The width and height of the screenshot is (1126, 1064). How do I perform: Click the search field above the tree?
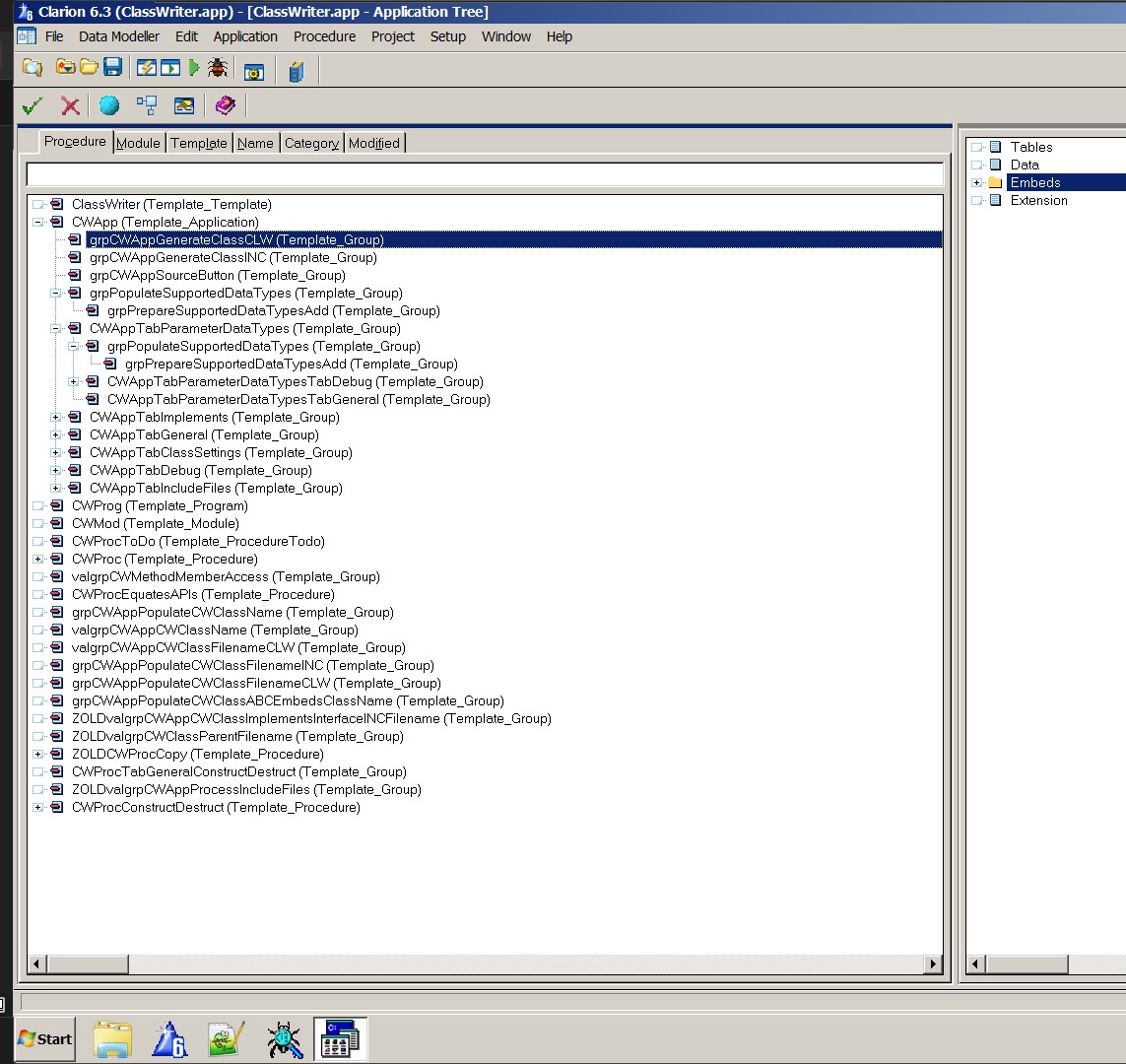click(484, 174)
